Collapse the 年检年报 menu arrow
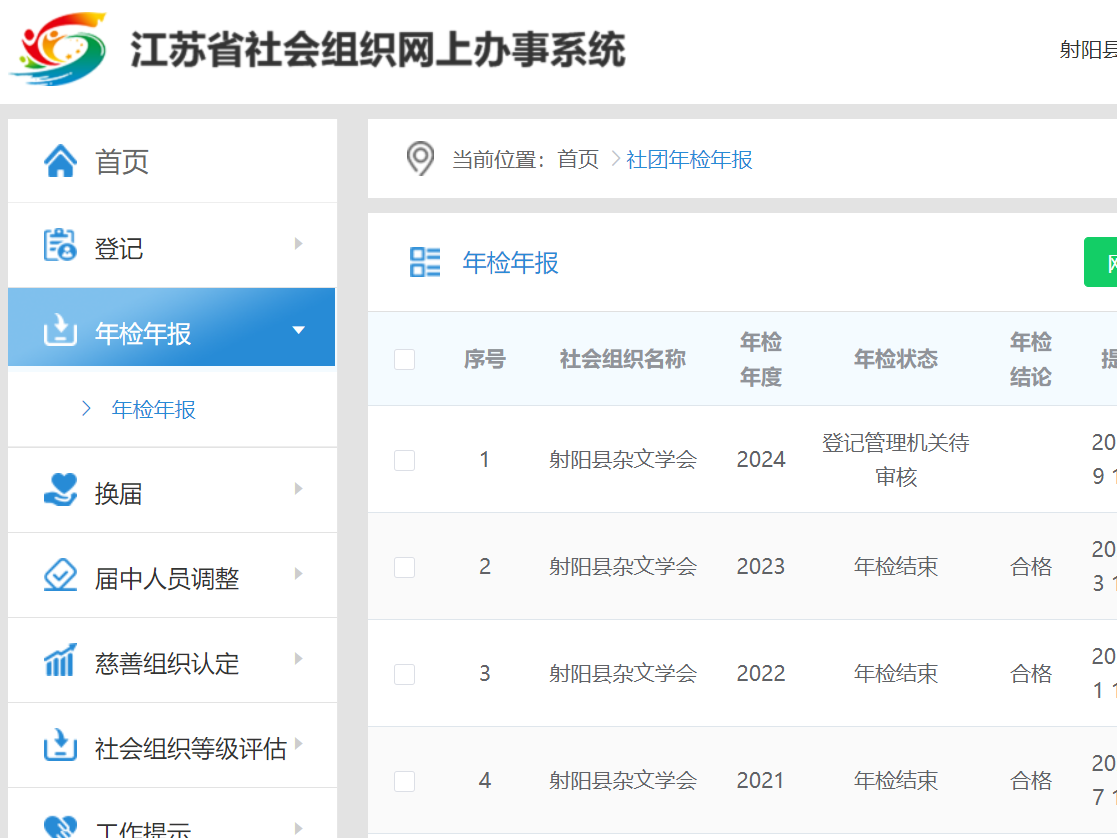Screen dimensions: 1117x838 point(298,330)
